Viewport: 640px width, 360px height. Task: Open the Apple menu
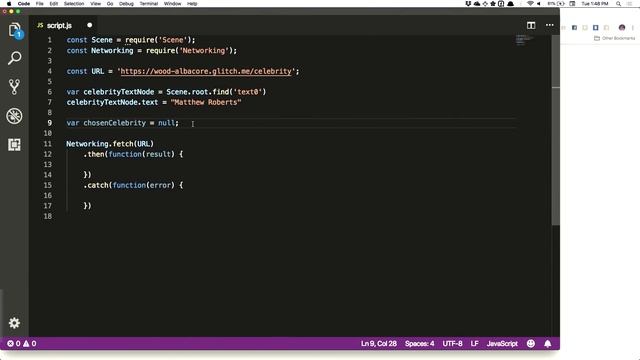click(9, 4)
